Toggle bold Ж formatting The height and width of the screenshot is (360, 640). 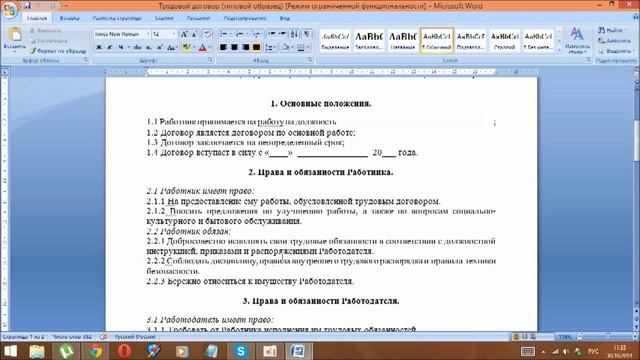(99, 48)
